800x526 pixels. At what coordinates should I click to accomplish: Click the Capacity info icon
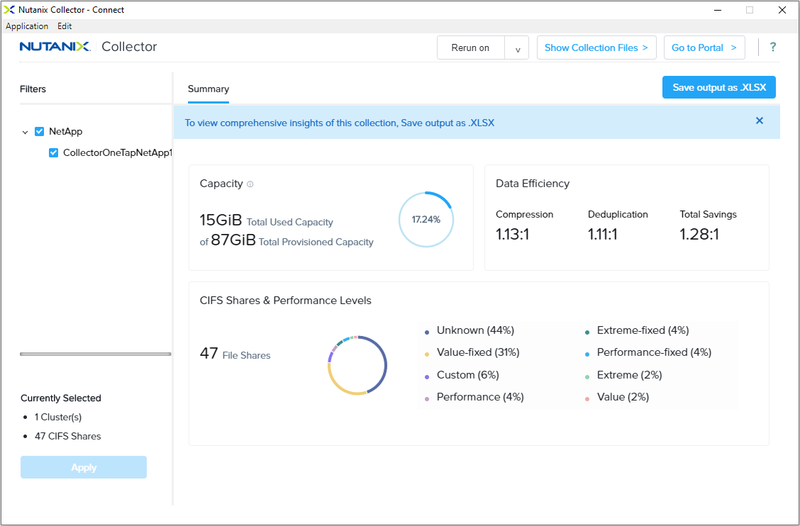point(250,184)
